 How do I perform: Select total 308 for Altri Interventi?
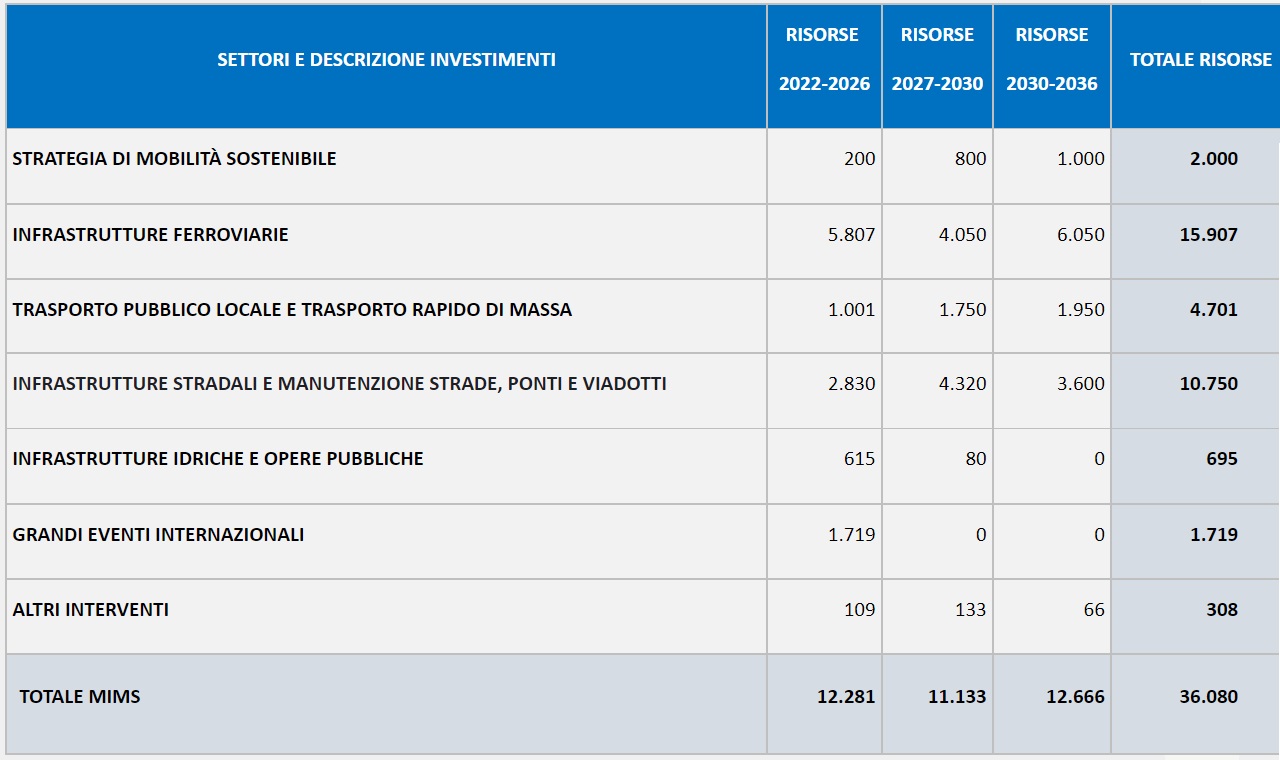tap(1222, 610)
